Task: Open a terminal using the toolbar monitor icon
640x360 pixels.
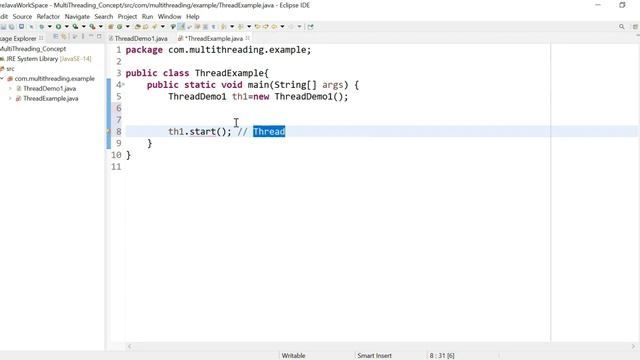Action: coord(21,27)
